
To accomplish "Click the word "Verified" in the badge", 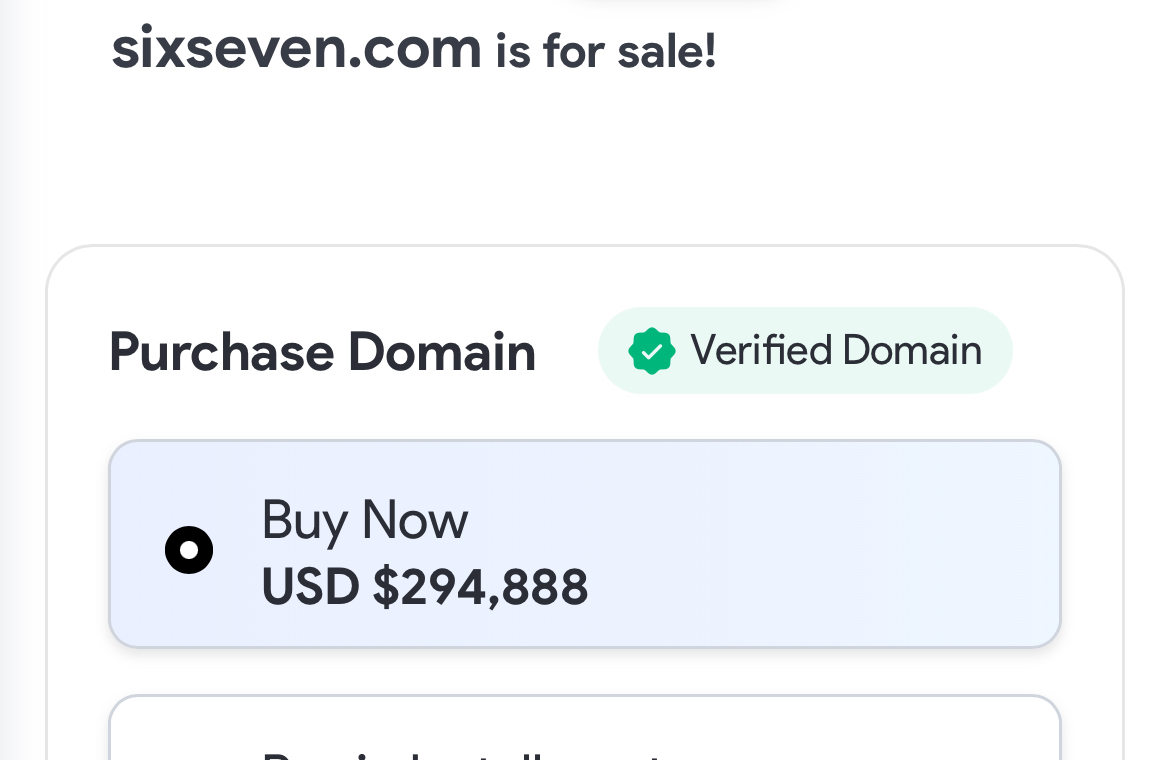I will click(x=761, y=351).
